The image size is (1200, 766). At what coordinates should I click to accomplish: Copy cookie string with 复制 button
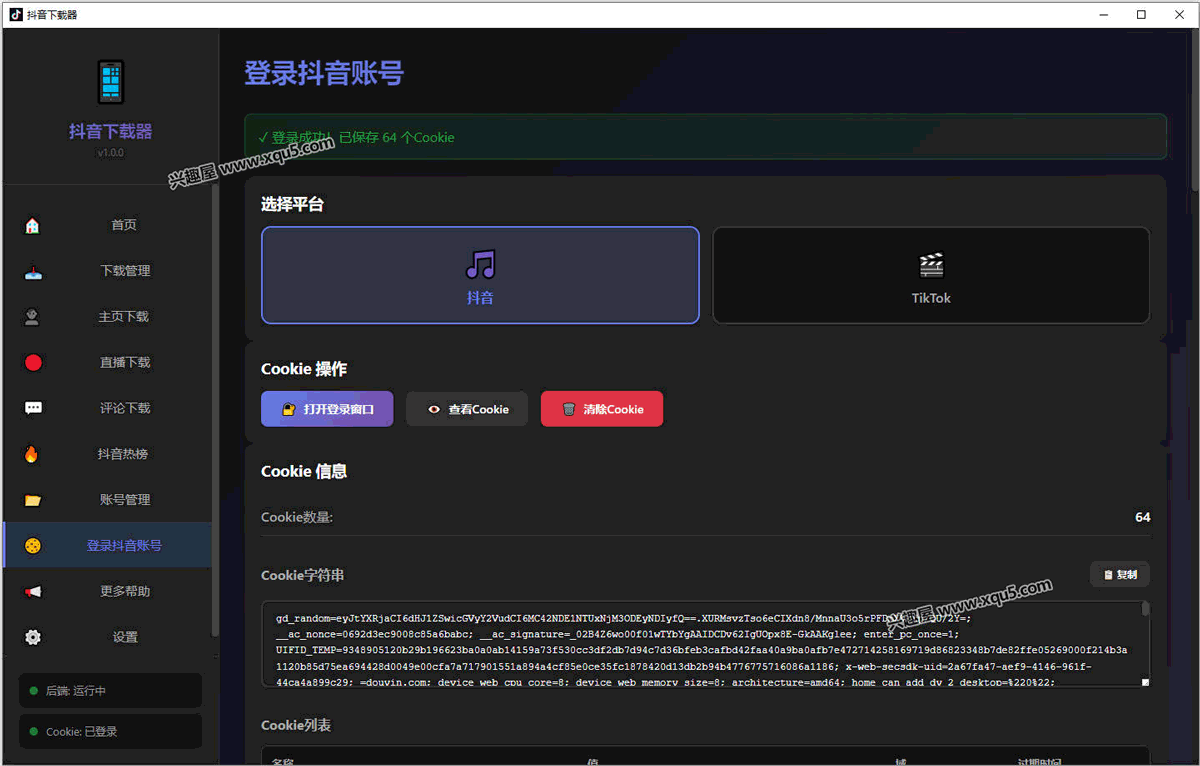(1119, 575)
